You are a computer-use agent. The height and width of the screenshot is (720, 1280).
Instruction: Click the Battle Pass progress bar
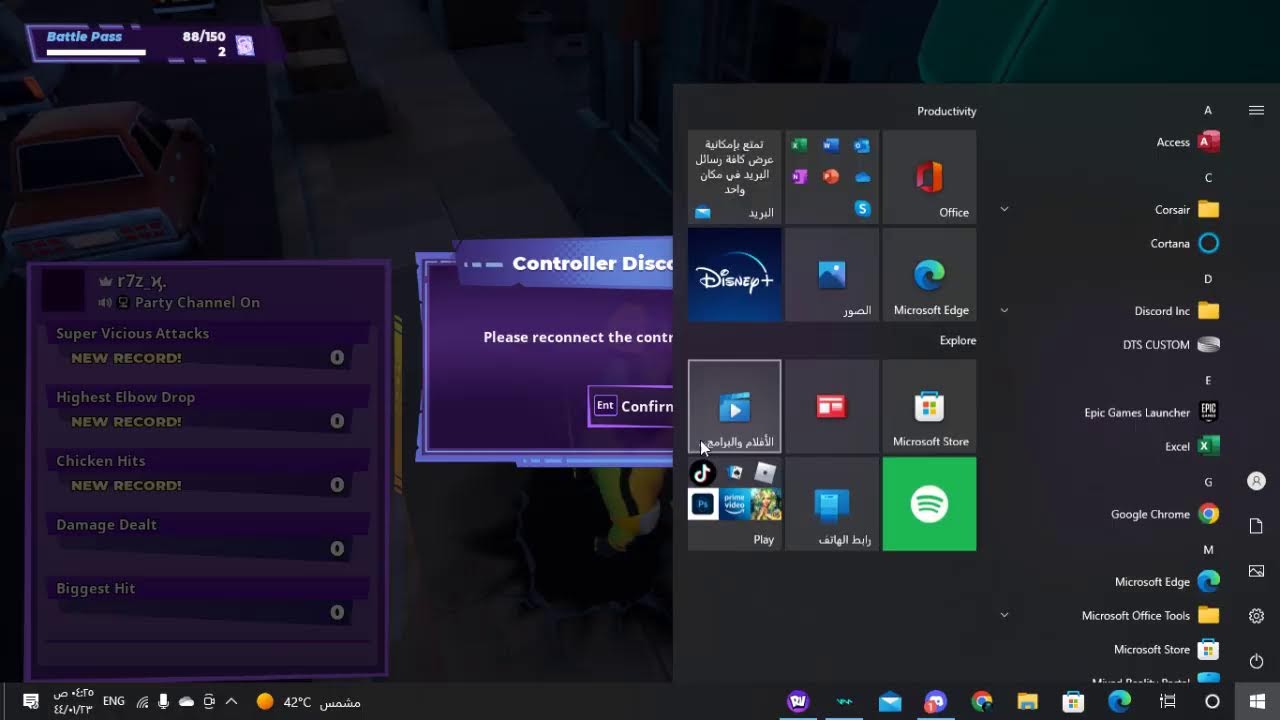tap(96, 52)
